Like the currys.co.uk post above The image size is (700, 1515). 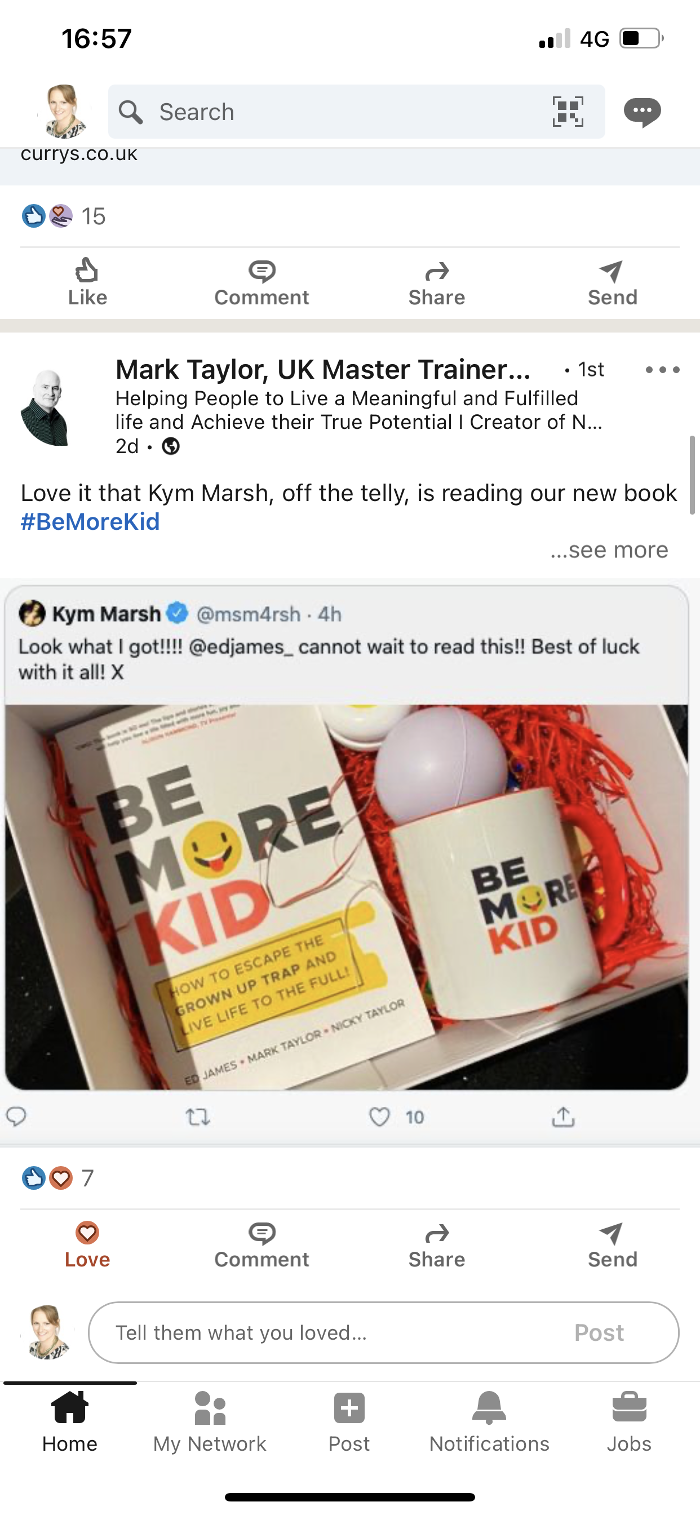[x=87, y=283]
